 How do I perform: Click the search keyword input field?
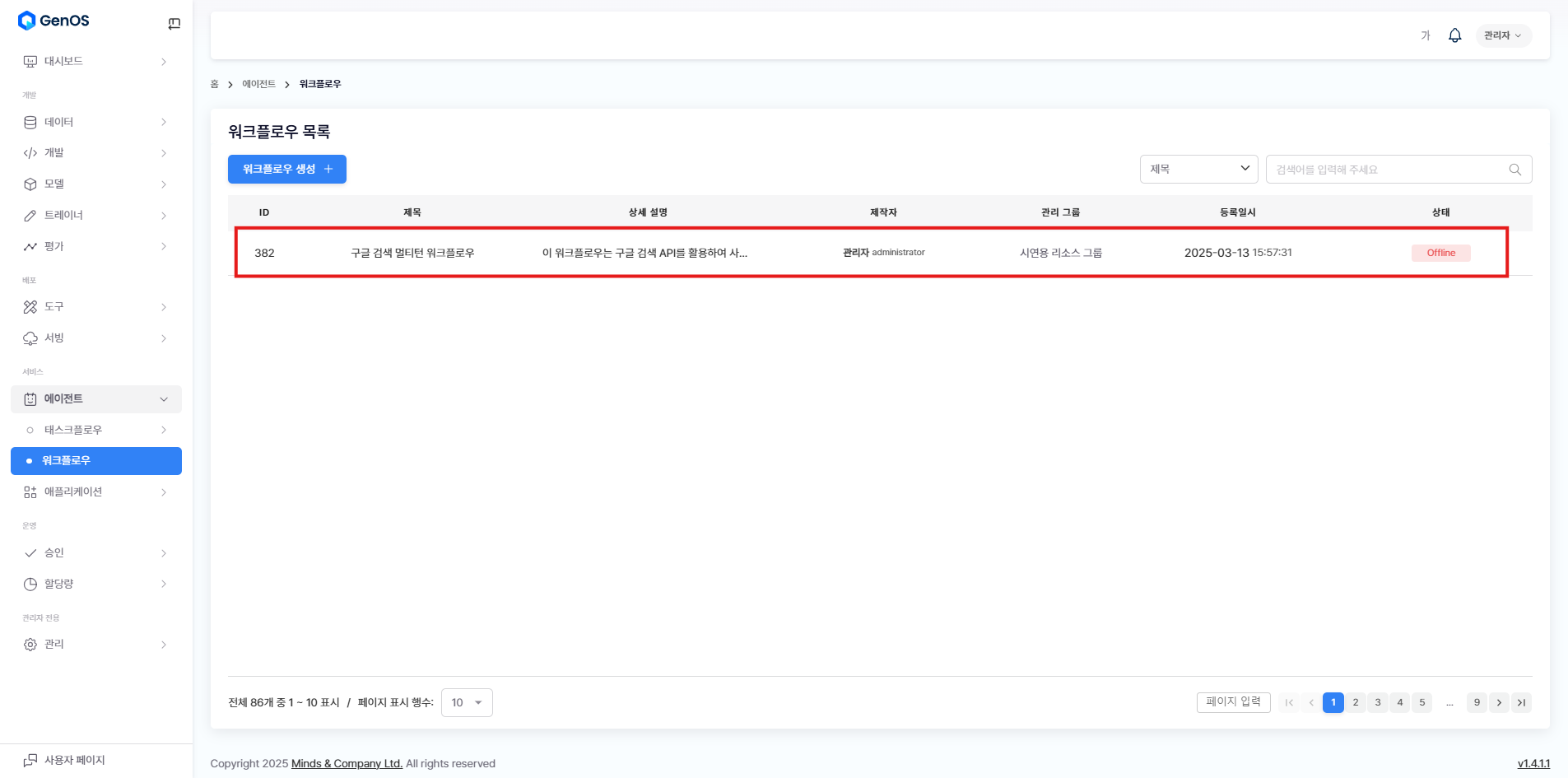[x=1387, y=170]
